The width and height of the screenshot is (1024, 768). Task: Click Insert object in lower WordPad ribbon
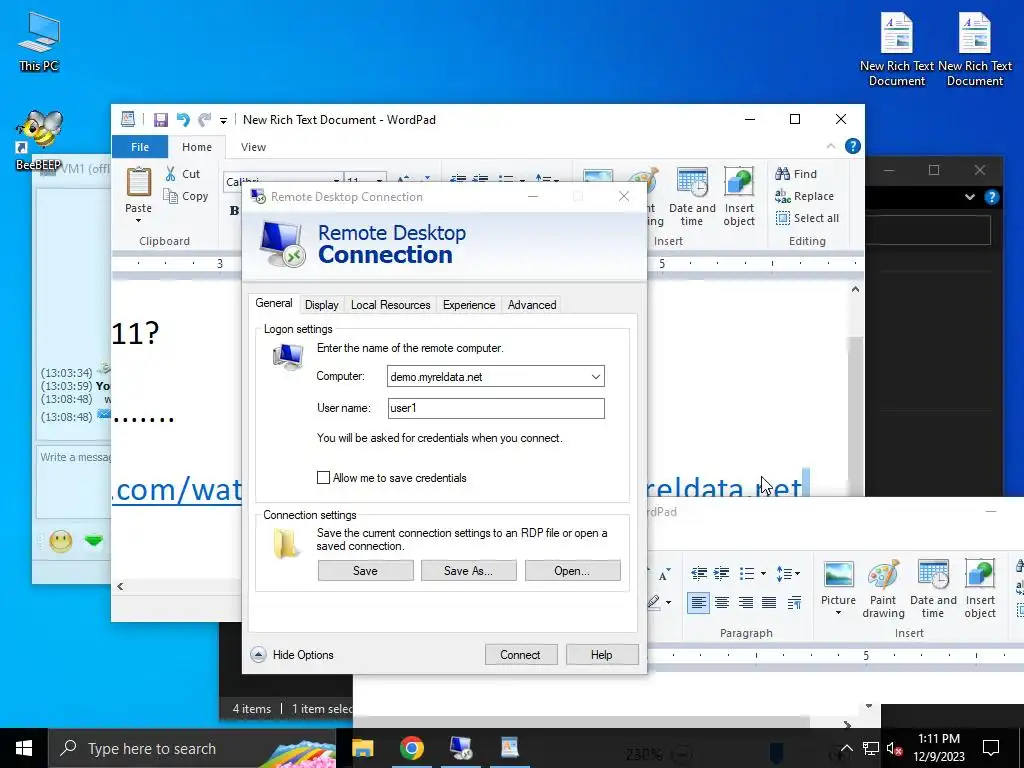[980, 588]
